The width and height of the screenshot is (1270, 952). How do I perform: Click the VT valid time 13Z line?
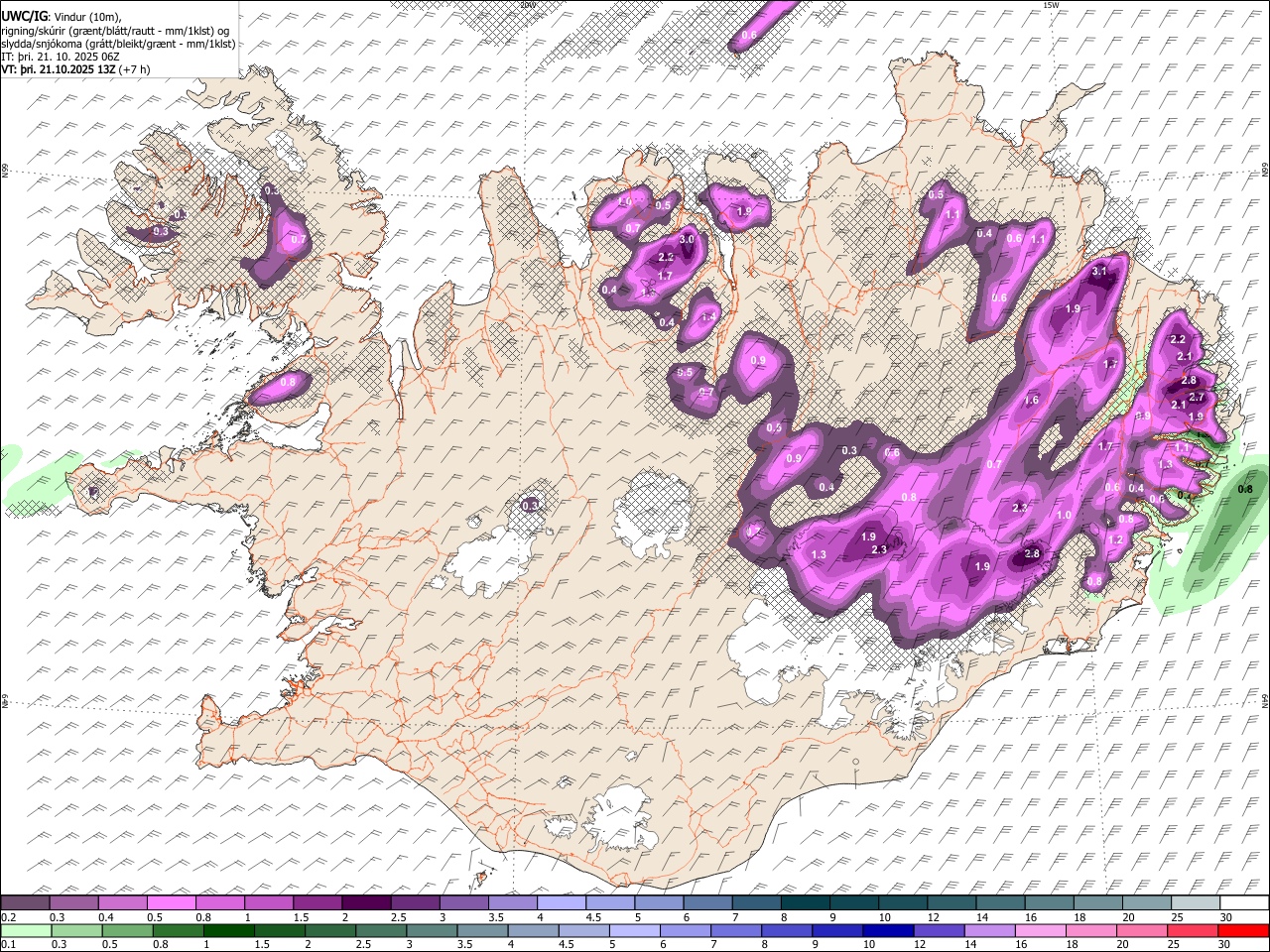pyautogui.click(x=76, y=69)
